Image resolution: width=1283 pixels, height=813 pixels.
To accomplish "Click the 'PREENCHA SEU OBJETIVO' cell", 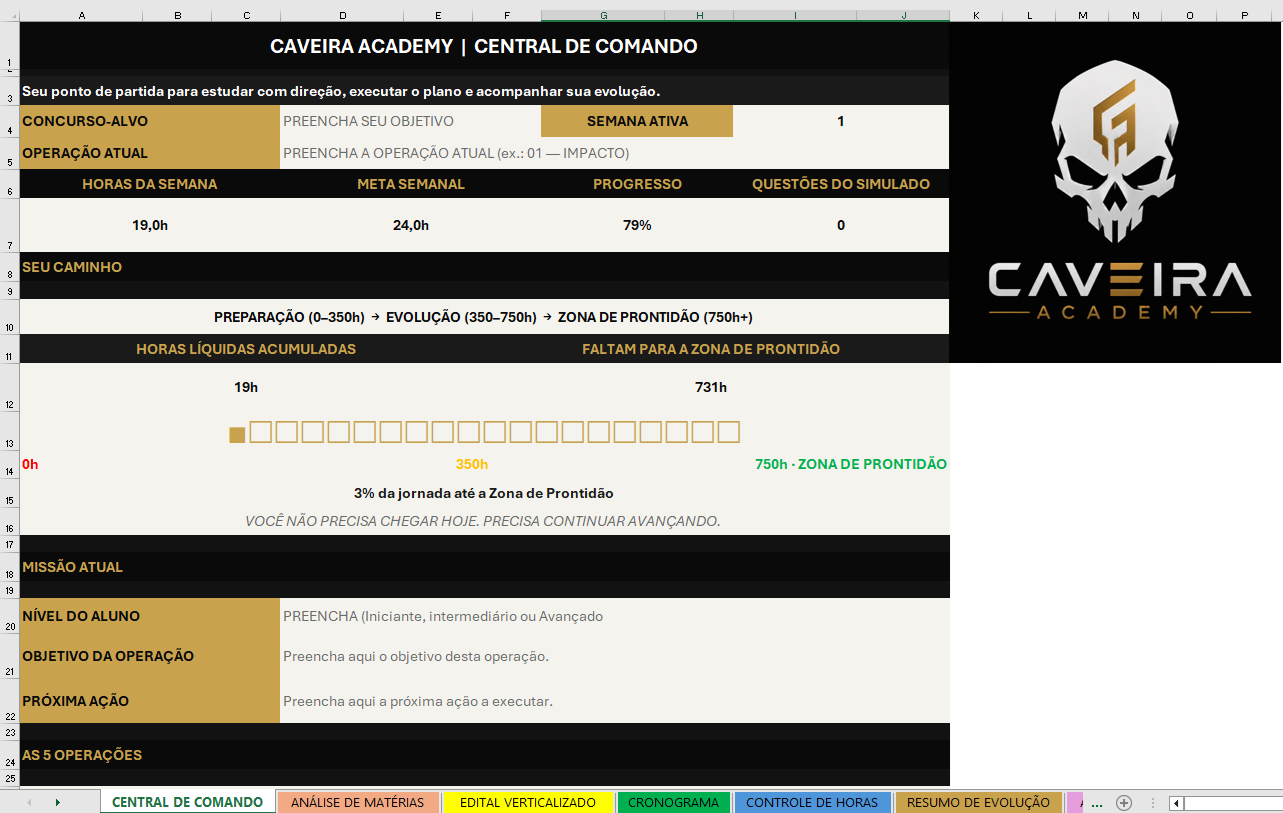I will tap(410, 121).
